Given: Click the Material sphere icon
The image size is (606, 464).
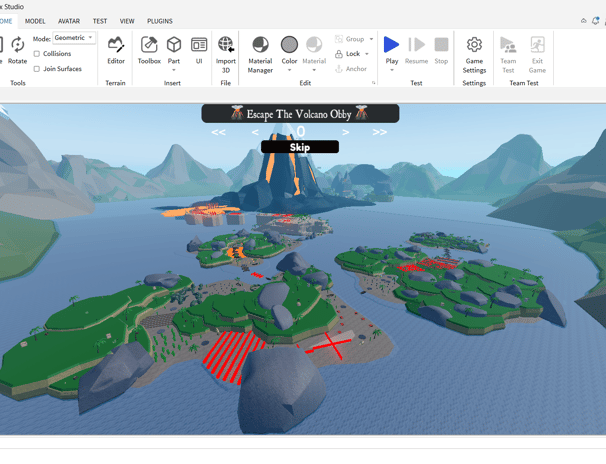Looking at the screenshot, I should tap(314, 44).
